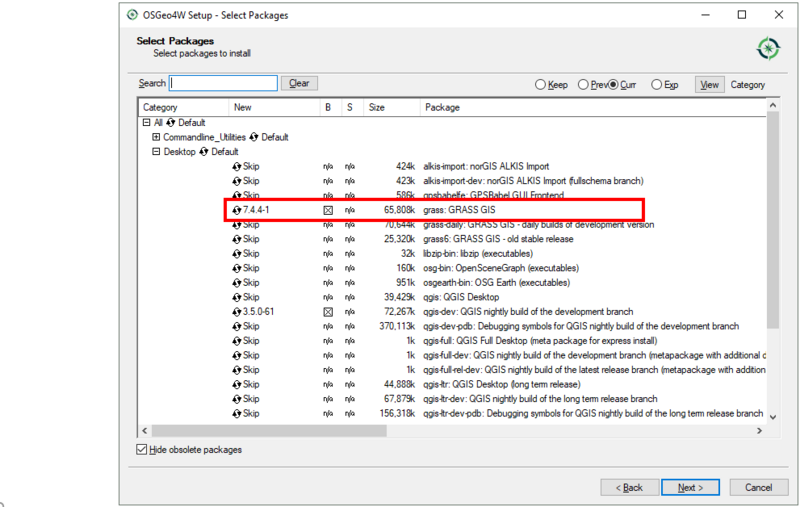The image size is (800, 507).
Task: Click the cycle icon for grass GRASS GIS
Action: click(x=237, y=211)
